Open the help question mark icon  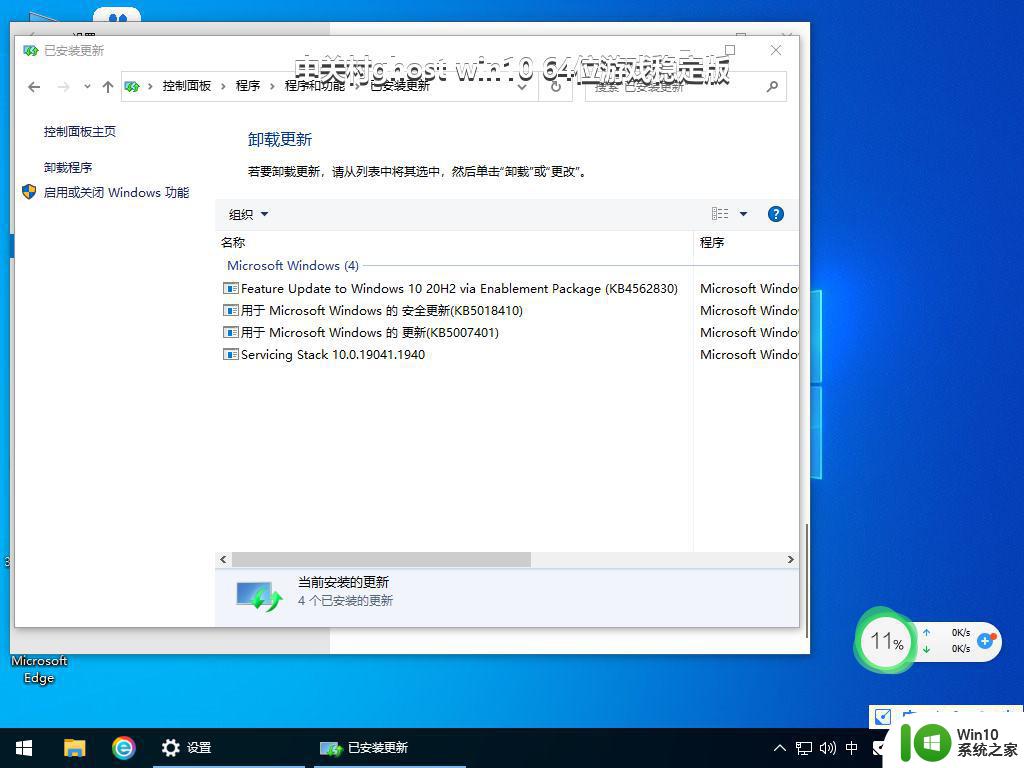pos(775,214)
